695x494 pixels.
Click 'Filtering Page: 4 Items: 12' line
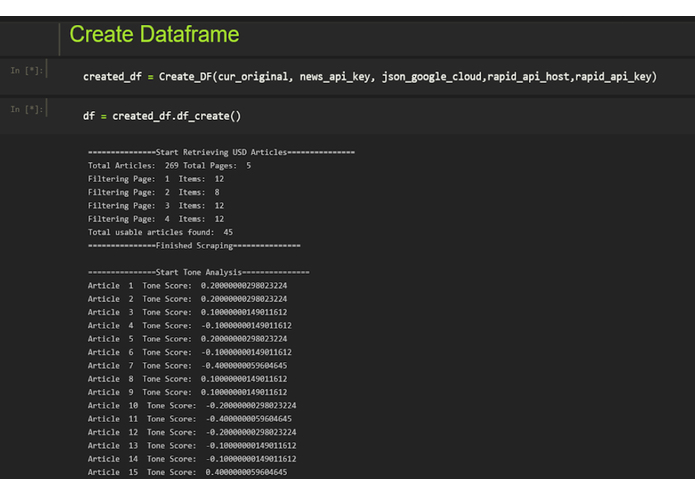[x=156, y=219]
